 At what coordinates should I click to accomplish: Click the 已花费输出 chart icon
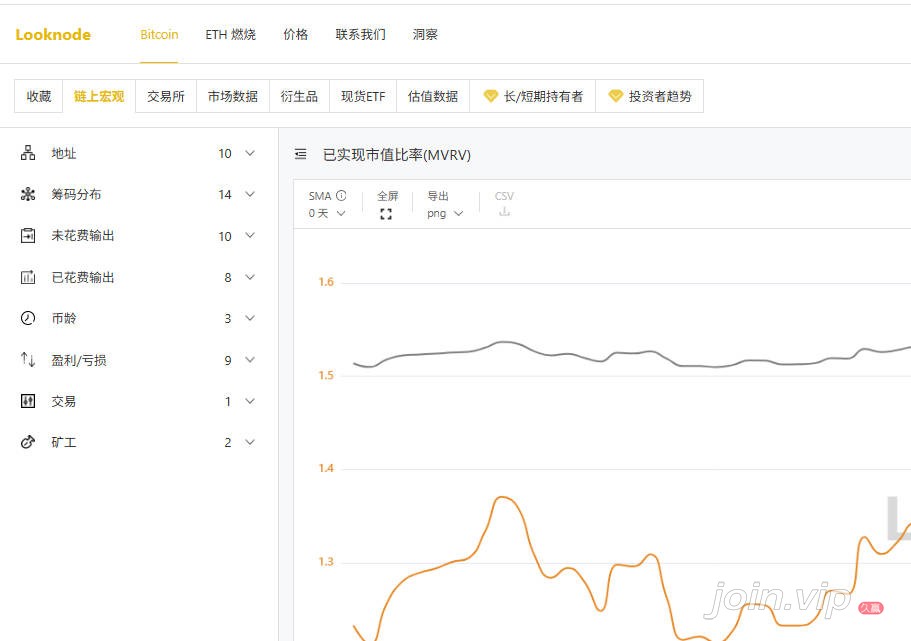click(x=28, y=277)
